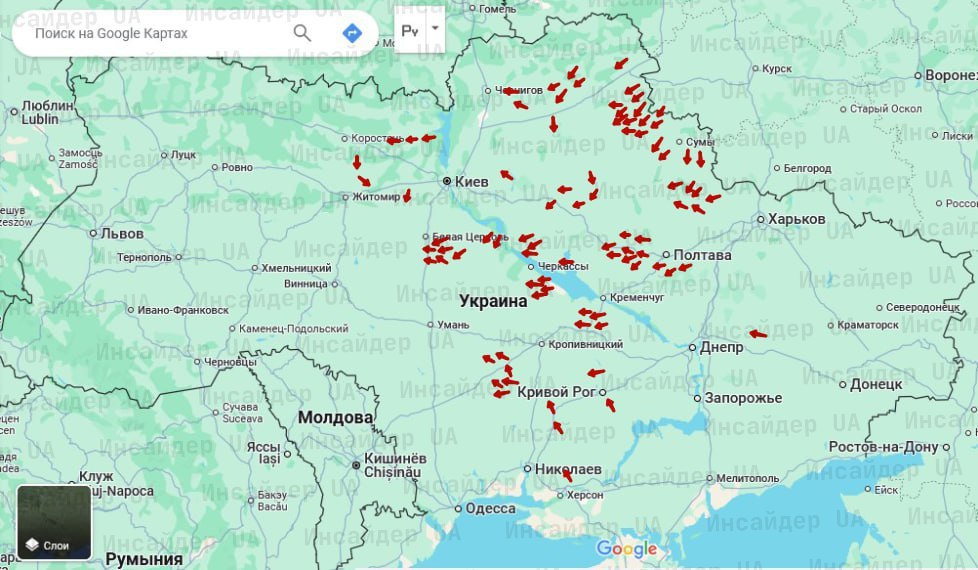Select the Одесса city label
This screenshot has width=978, height=570.
490,508
